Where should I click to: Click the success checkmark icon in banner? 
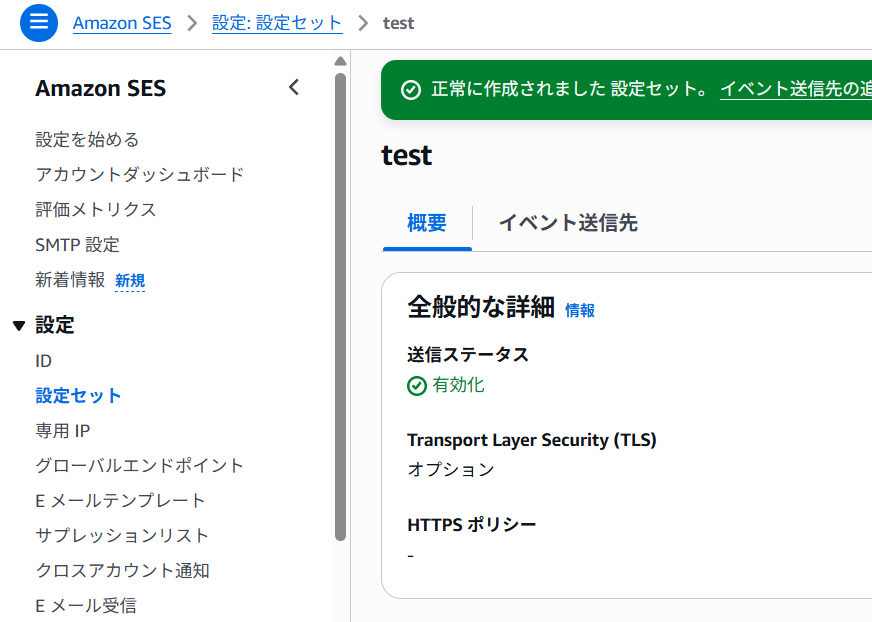(411, 90)
